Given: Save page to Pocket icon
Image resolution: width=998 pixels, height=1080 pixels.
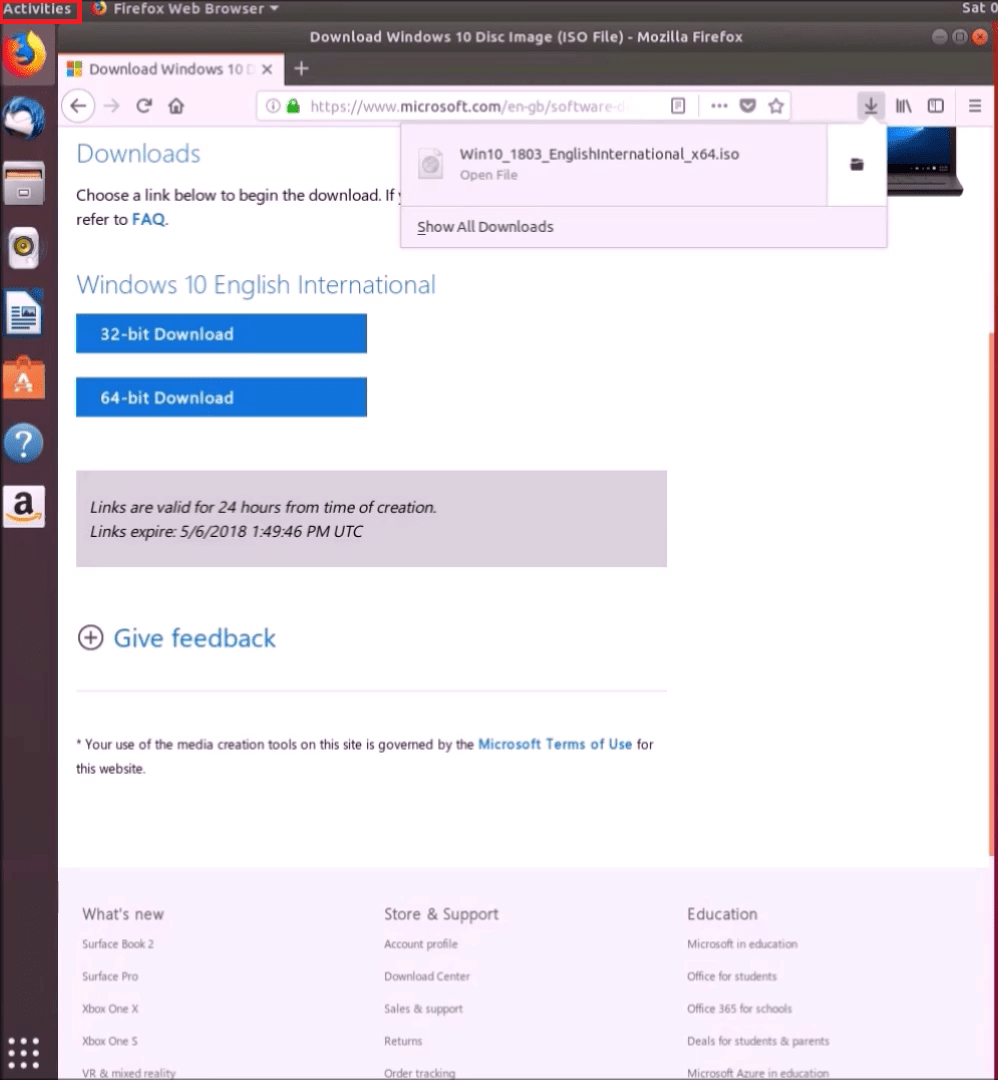Looking at the screenshot, I should tap(747, 106).
